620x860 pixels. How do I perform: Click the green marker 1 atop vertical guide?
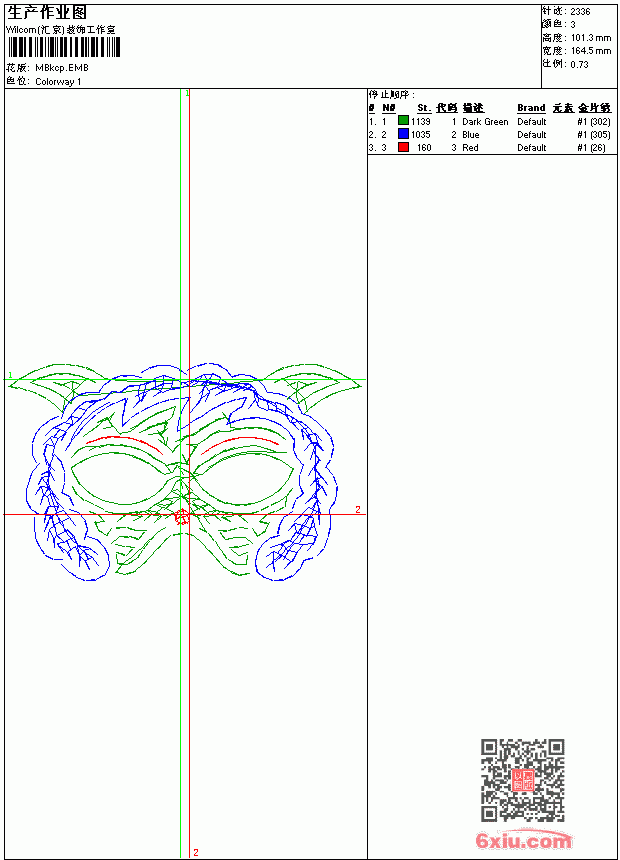187,93
